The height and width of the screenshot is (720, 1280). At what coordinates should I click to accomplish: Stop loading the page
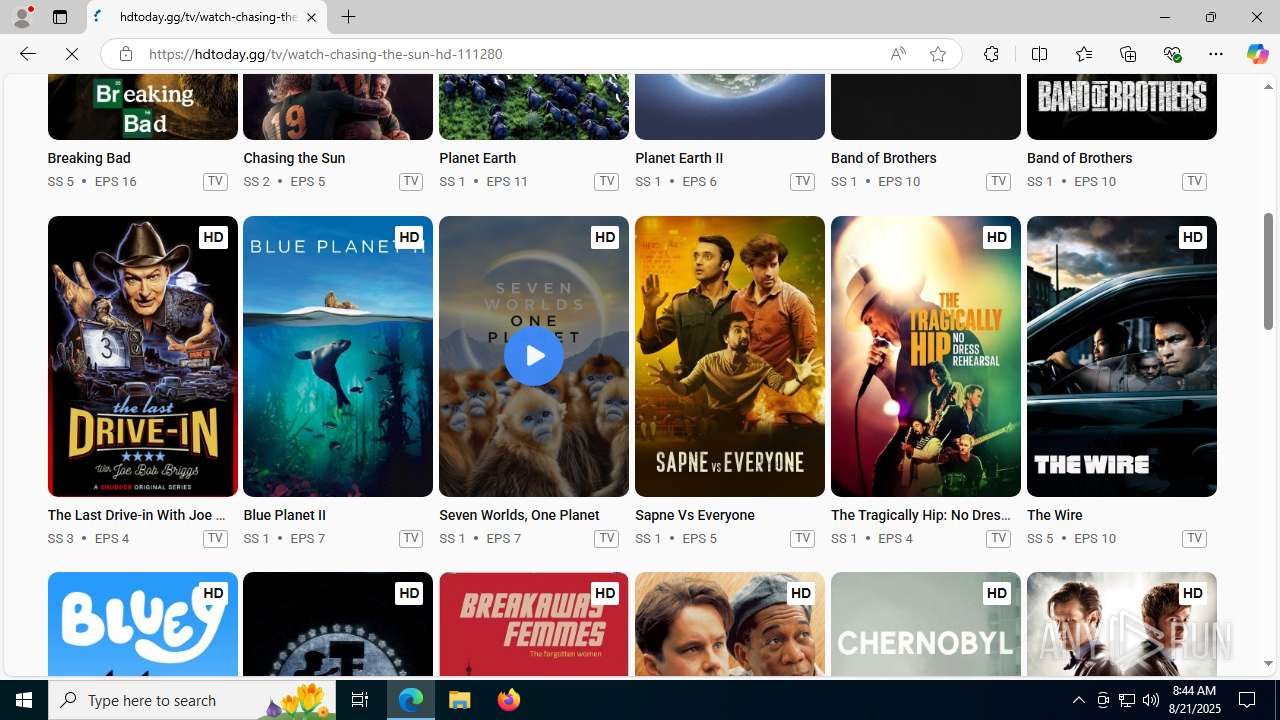(72, 54)
